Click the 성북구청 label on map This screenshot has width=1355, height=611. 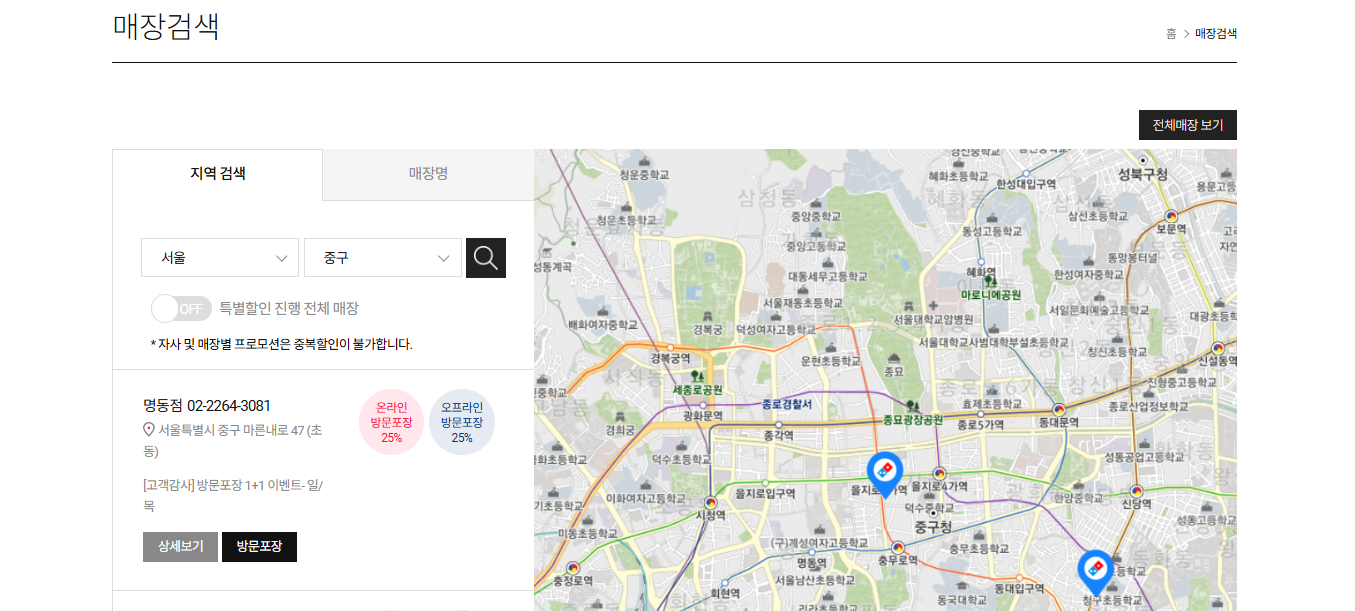1143,173
